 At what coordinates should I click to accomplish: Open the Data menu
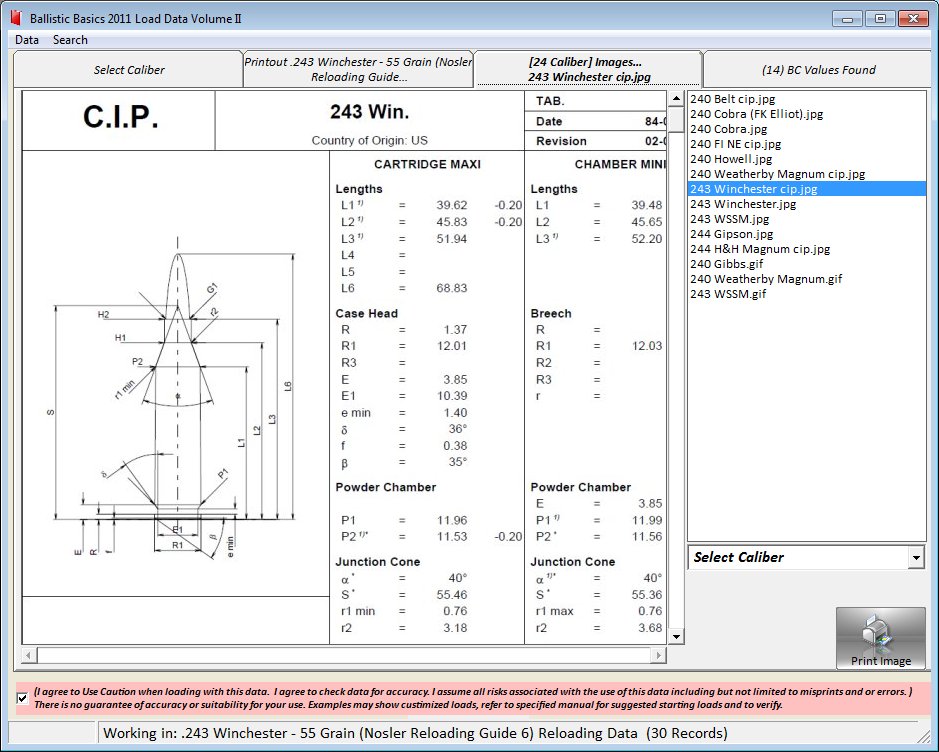click(27, 40)
